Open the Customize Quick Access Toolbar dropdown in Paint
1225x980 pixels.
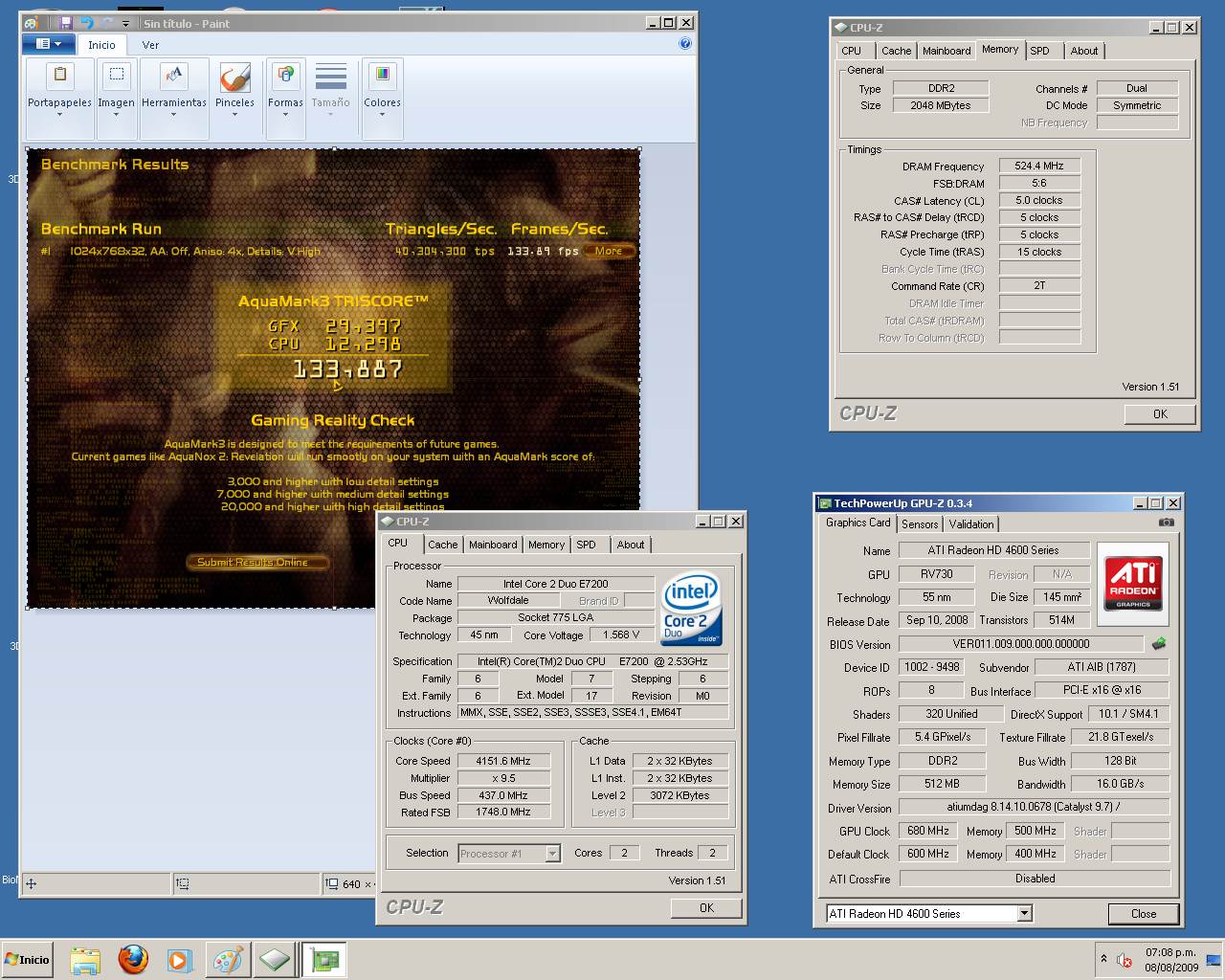(x=125, y=24)
